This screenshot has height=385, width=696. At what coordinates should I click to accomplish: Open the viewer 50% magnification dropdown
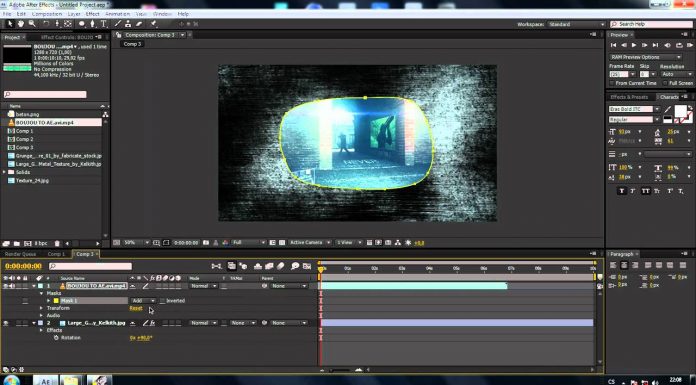[x=135, y=242]
